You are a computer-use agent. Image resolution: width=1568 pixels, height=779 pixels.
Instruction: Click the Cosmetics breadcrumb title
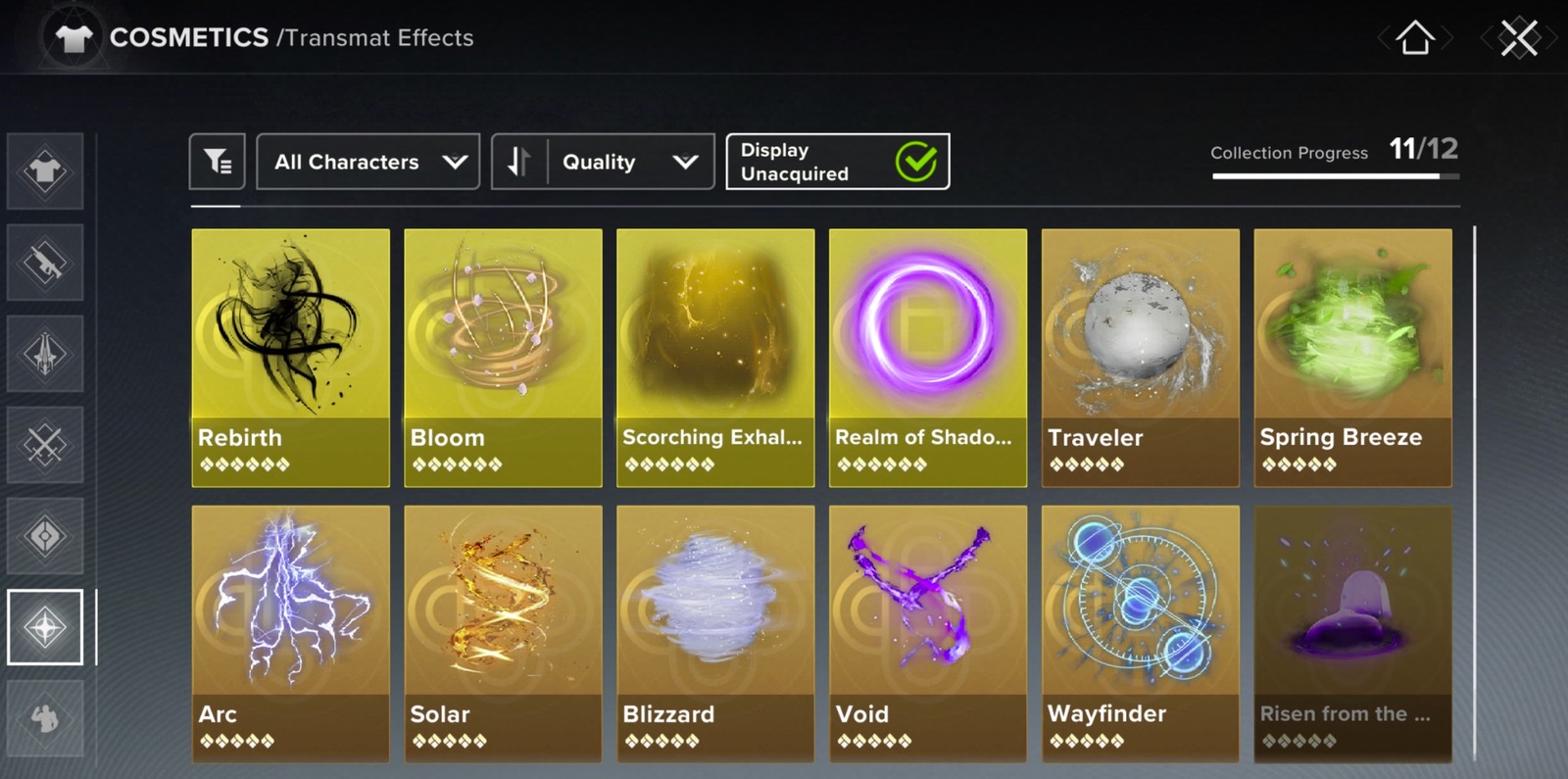coord(189,37)
